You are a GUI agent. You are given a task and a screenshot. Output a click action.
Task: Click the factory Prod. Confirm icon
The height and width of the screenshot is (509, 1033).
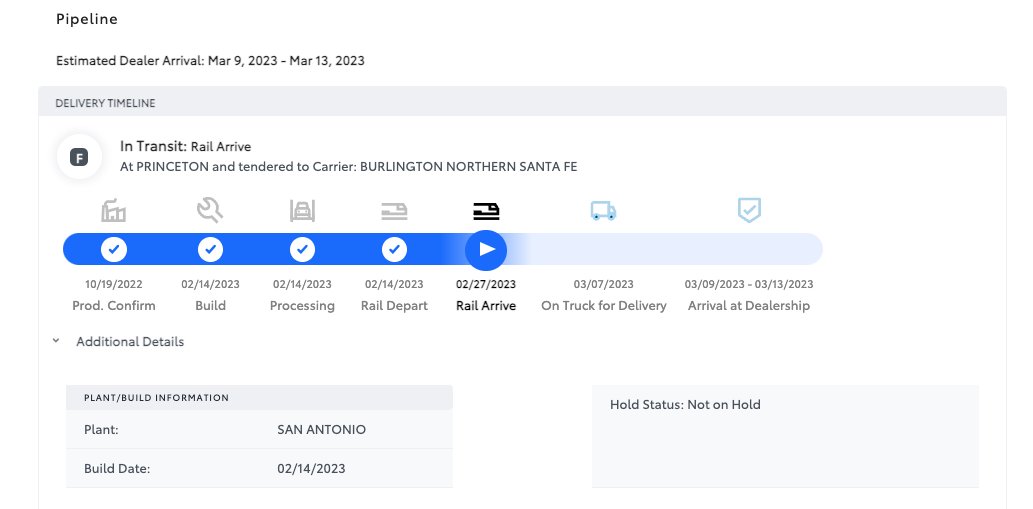click(x=113, y=211)
